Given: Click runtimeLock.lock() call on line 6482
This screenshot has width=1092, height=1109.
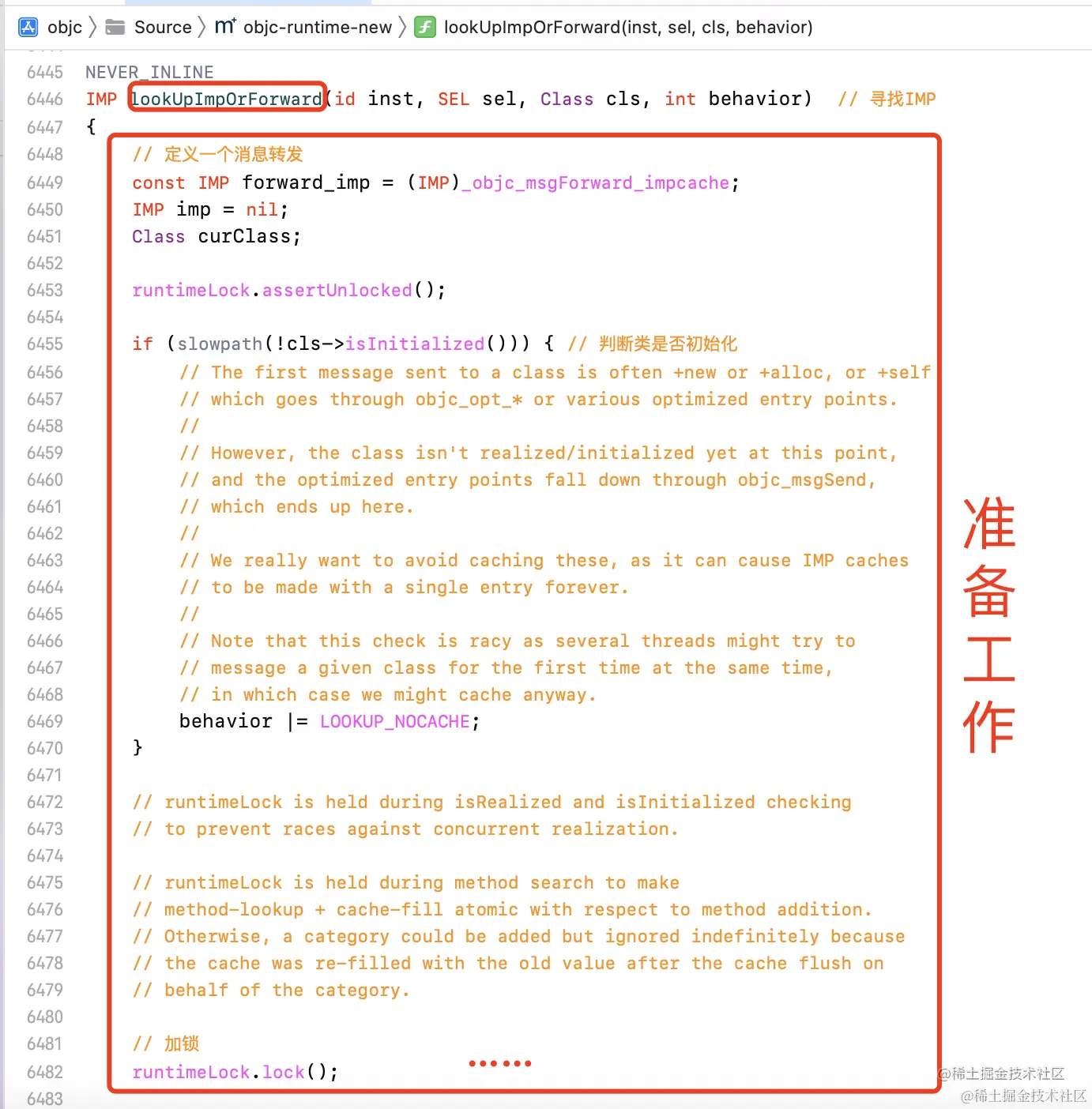Looking at the screenshot, I should click(x=235, y=1072).
